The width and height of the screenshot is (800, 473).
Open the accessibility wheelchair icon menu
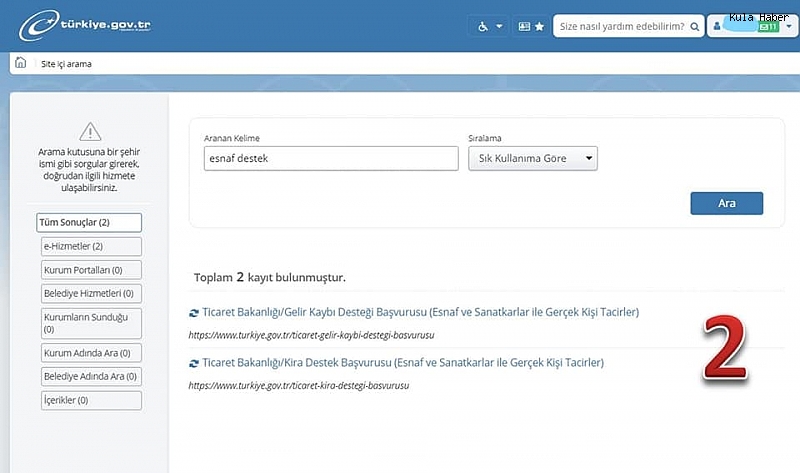pos(483,27)
